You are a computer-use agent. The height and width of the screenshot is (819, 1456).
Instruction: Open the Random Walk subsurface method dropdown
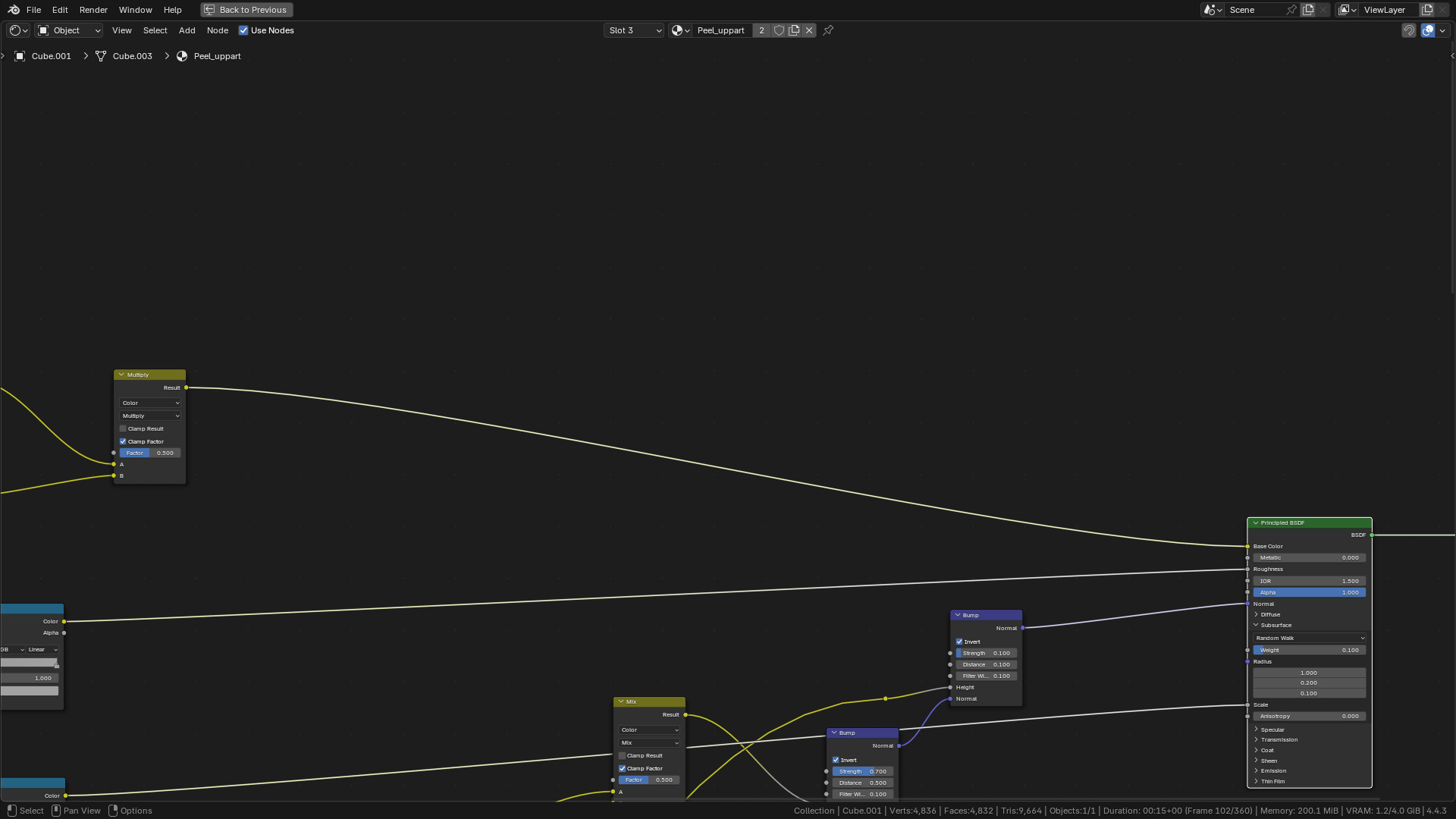tap(1310, 638)
